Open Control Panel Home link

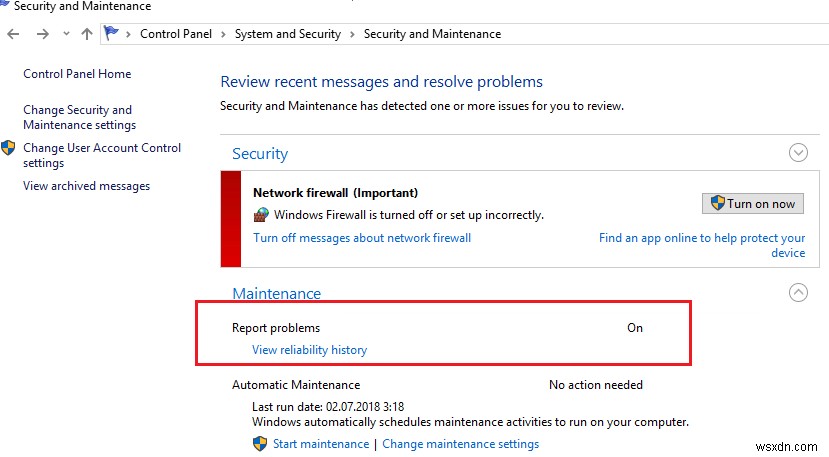(x=77, y=74)
